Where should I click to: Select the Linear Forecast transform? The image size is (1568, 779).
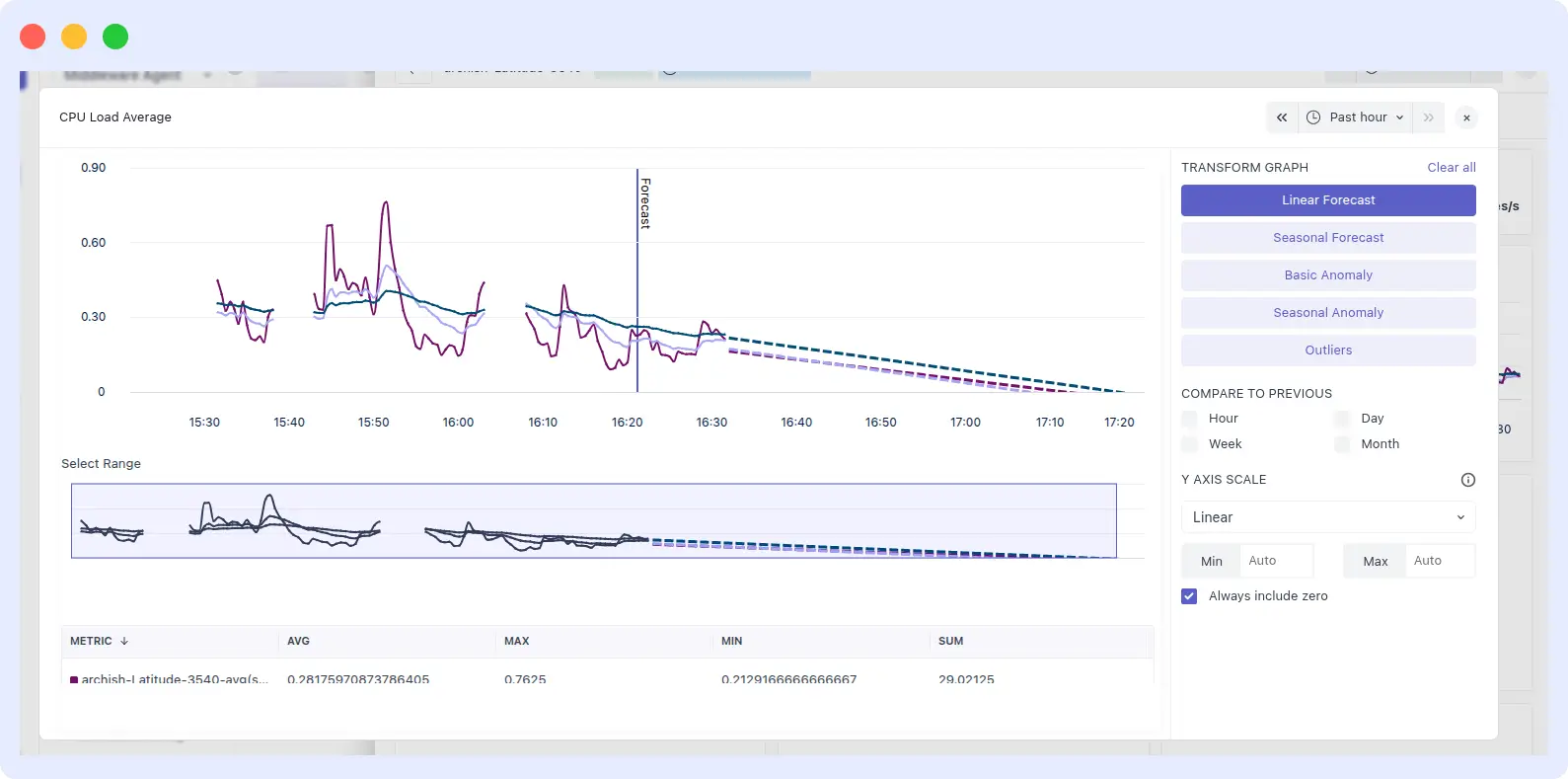(1327, 200)
